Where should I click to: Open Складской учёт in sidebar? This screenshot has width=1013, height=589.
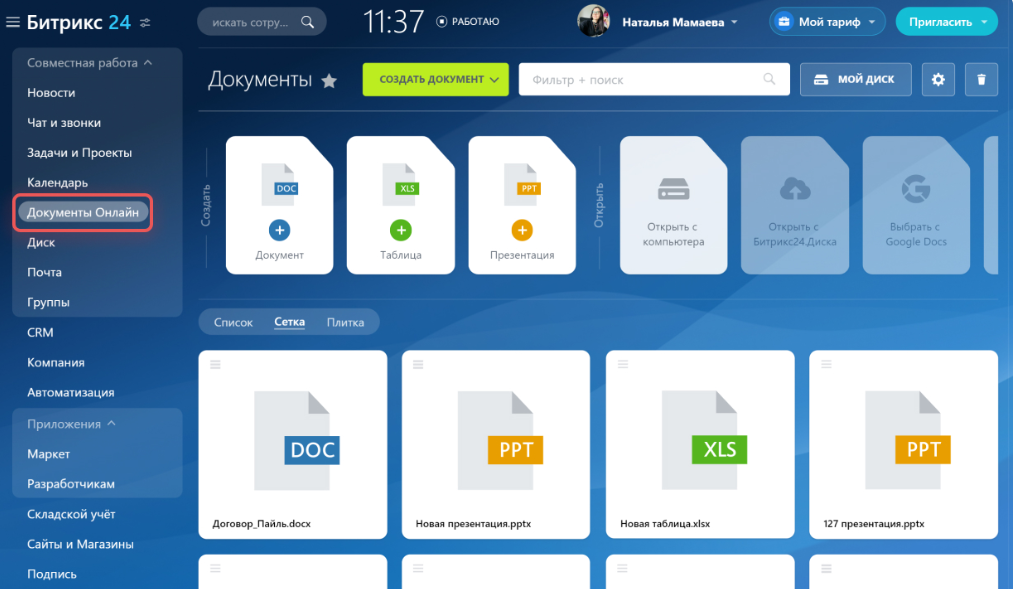pyautogui.click(x=71, y=514)
